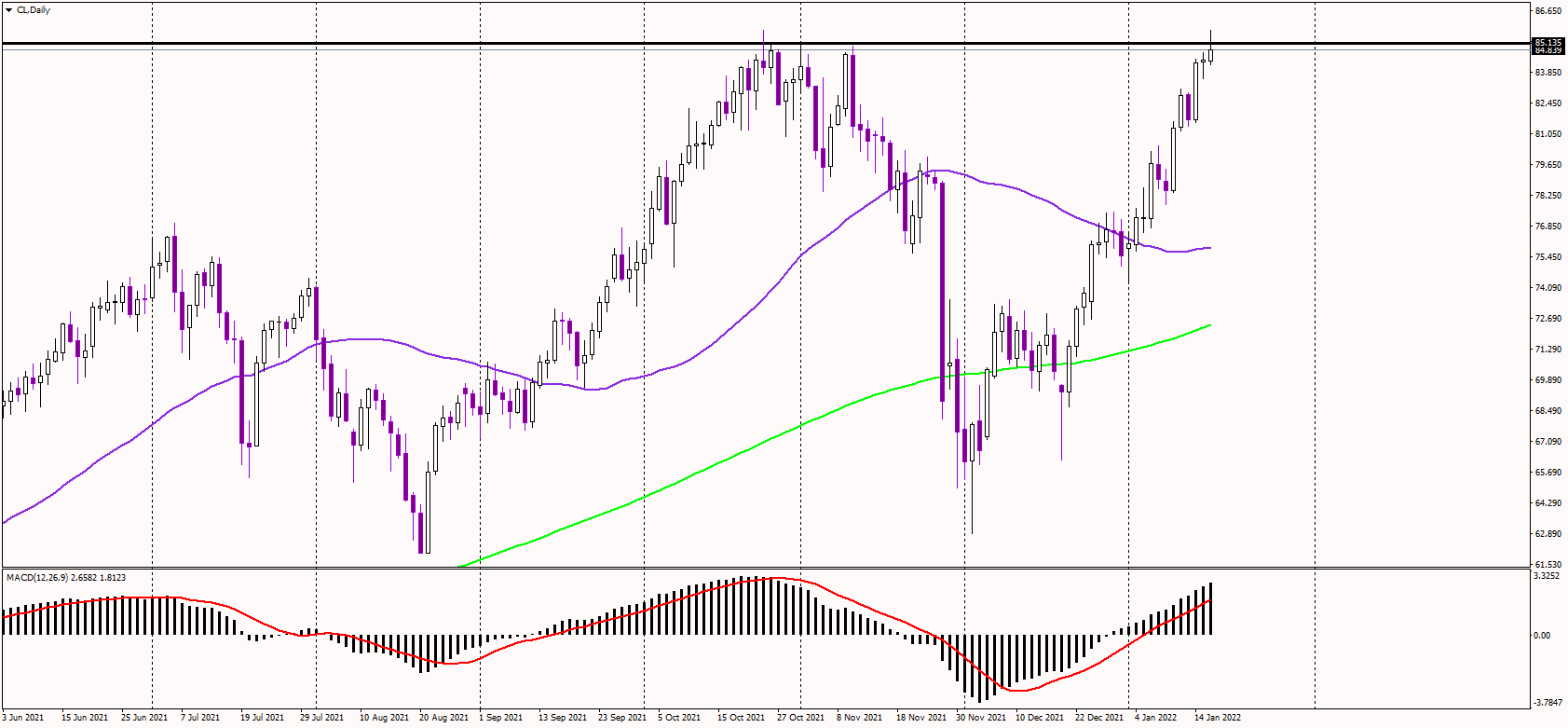Click the -3.7847 MACD scale label
Image resolution: width=1568 pixels, height=728 pixels.
click(x=1548, y=703)
